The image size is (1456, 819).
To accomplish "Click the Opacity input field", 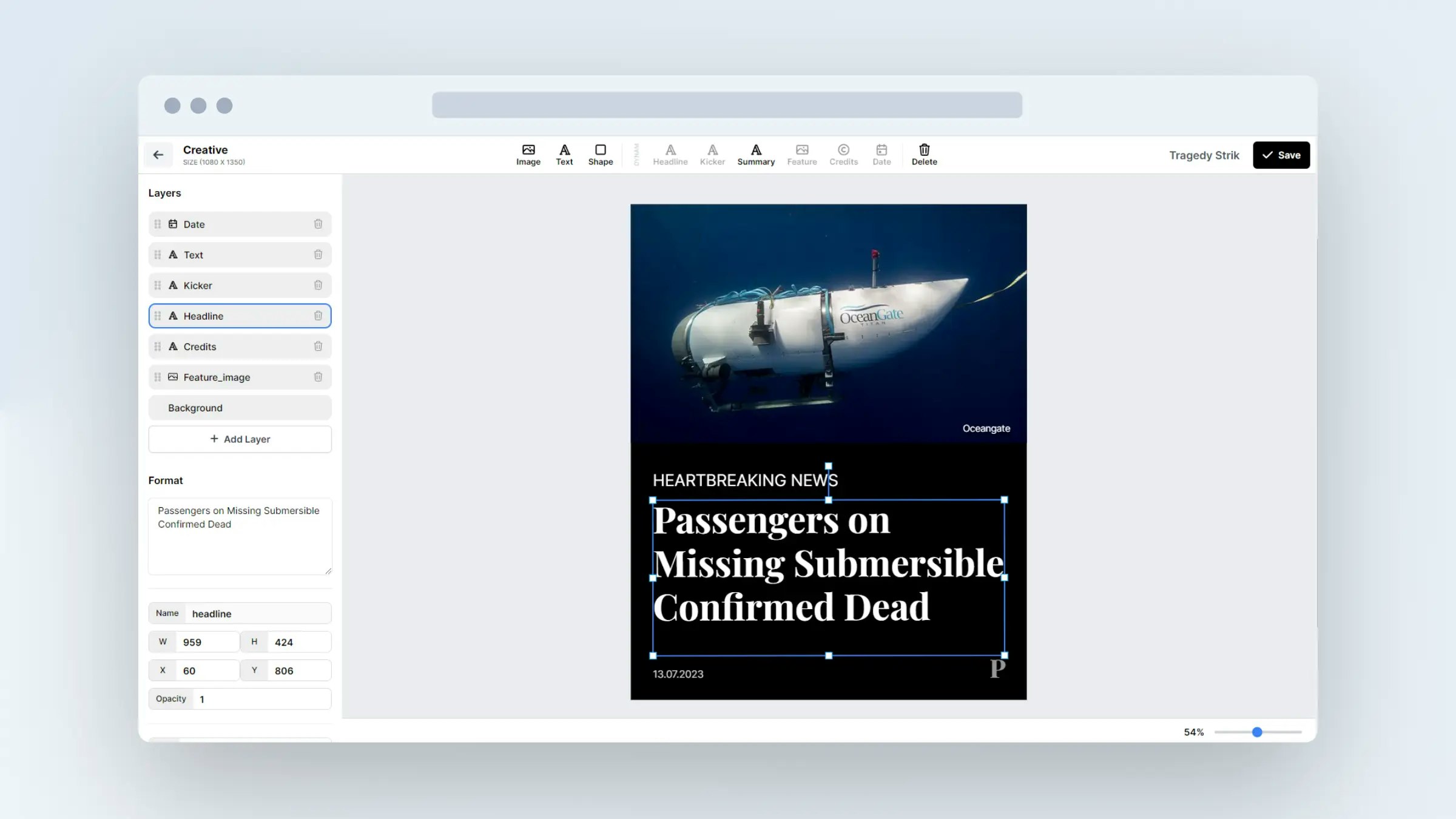I will point(261,699).
